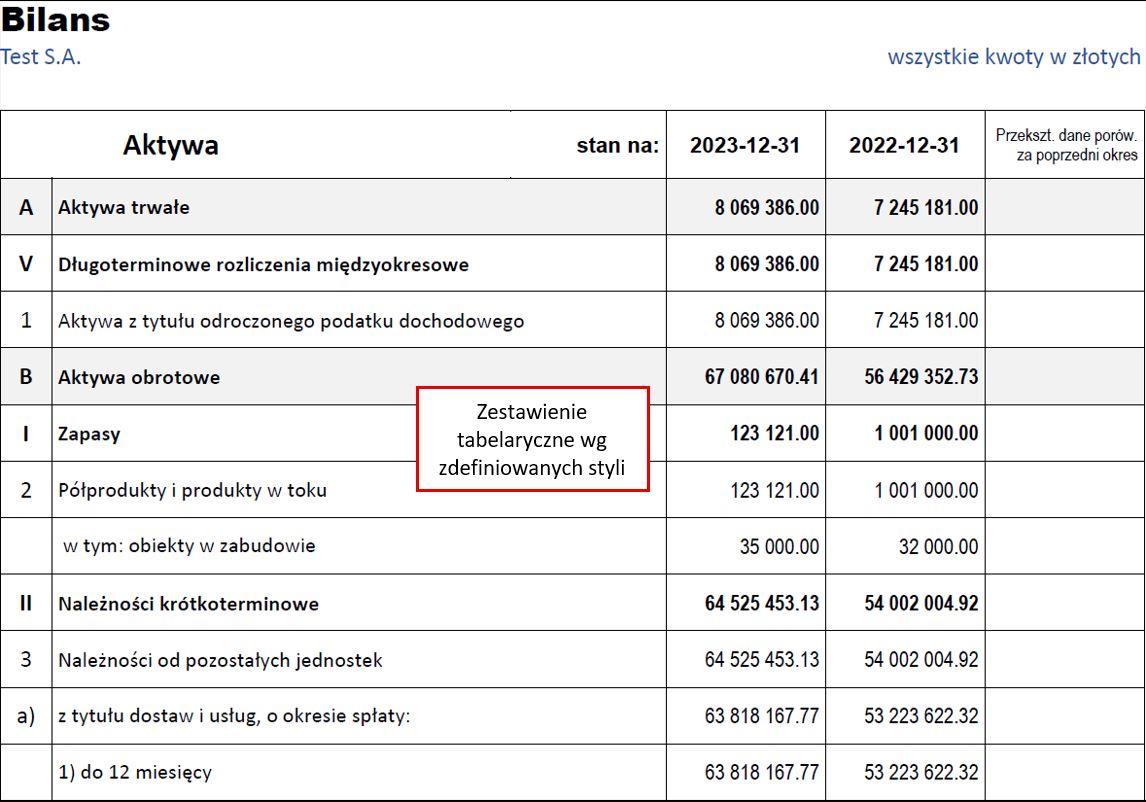Click the value 35 000.00

pos(779,547)
